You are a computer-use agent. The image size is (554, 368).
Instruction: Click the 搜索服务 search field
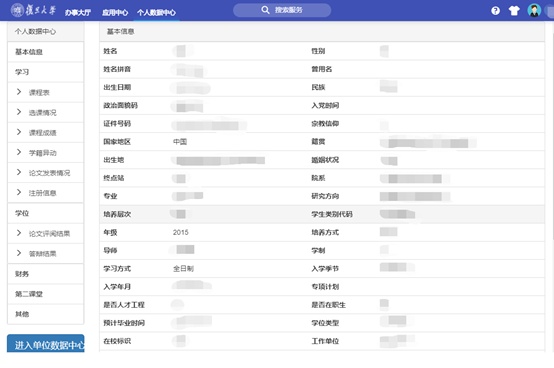click(282, 10)
